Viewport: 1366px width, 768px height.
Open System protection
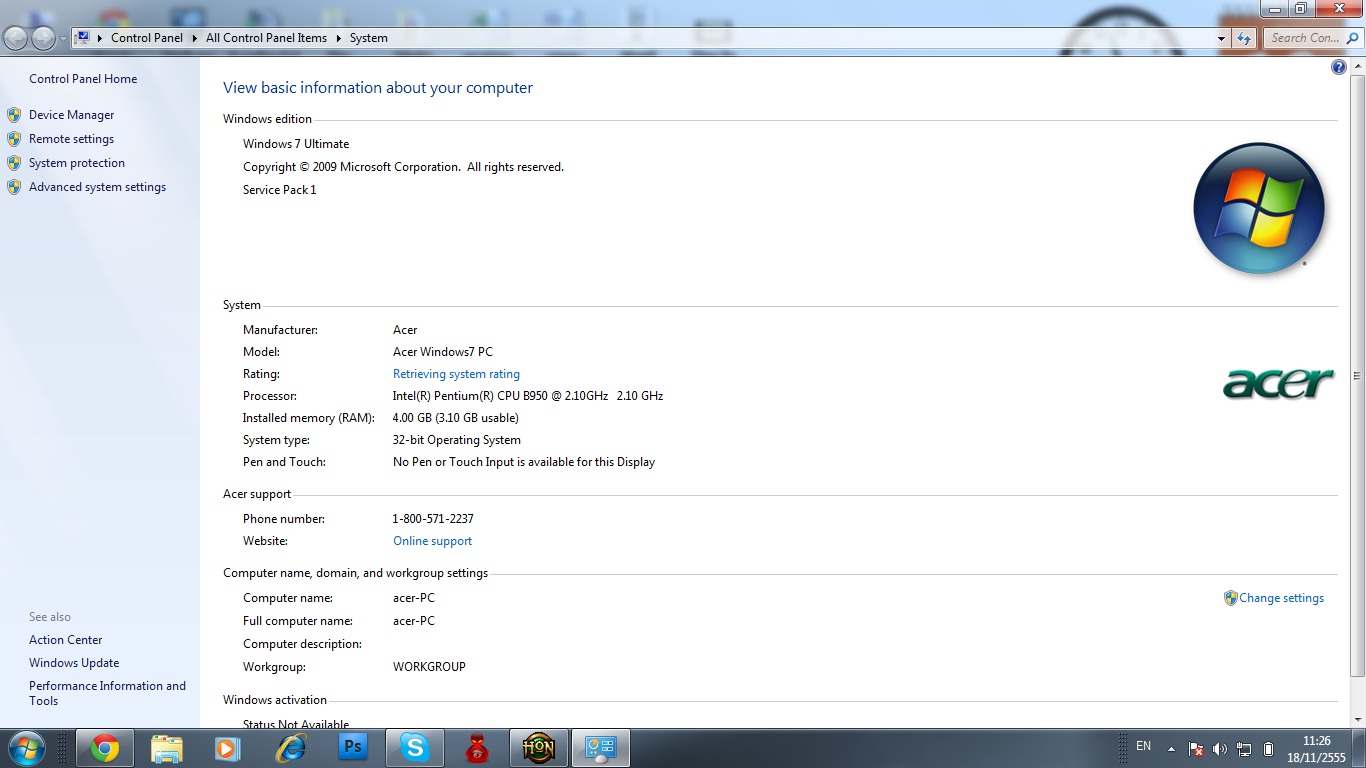tap(77, 163)
